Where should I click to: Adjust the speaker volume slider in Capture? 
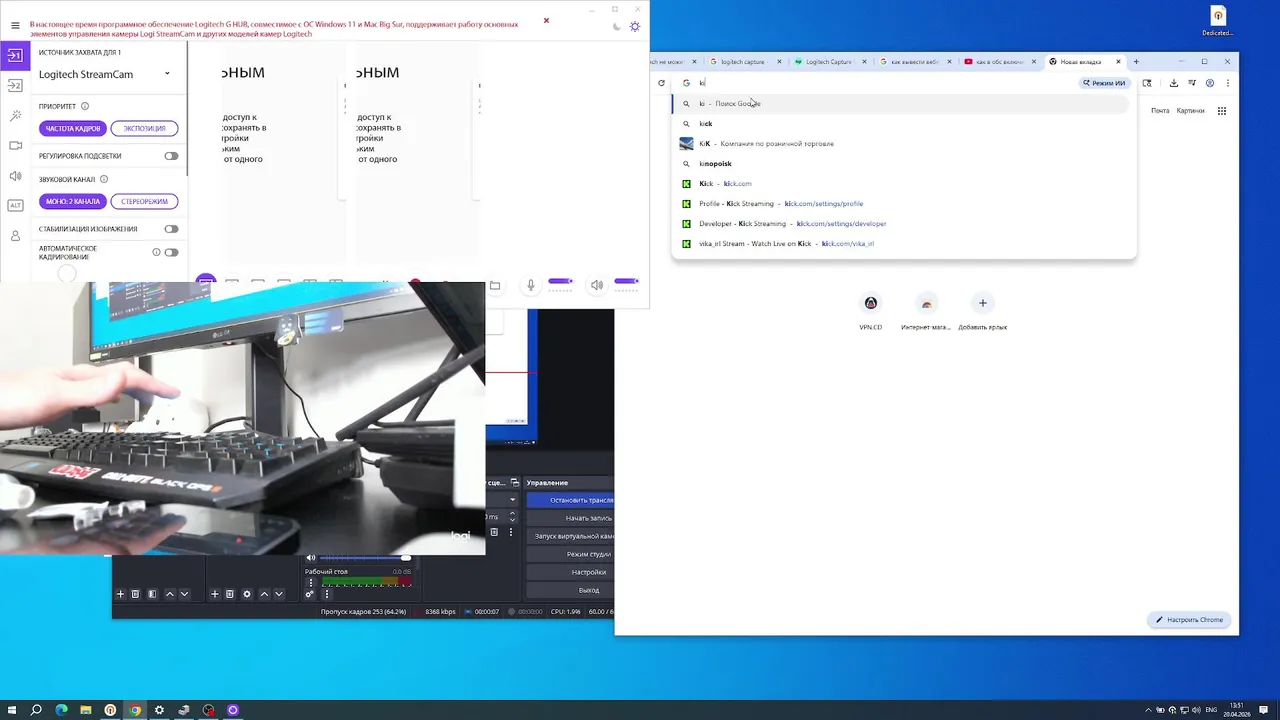point(626,281)
